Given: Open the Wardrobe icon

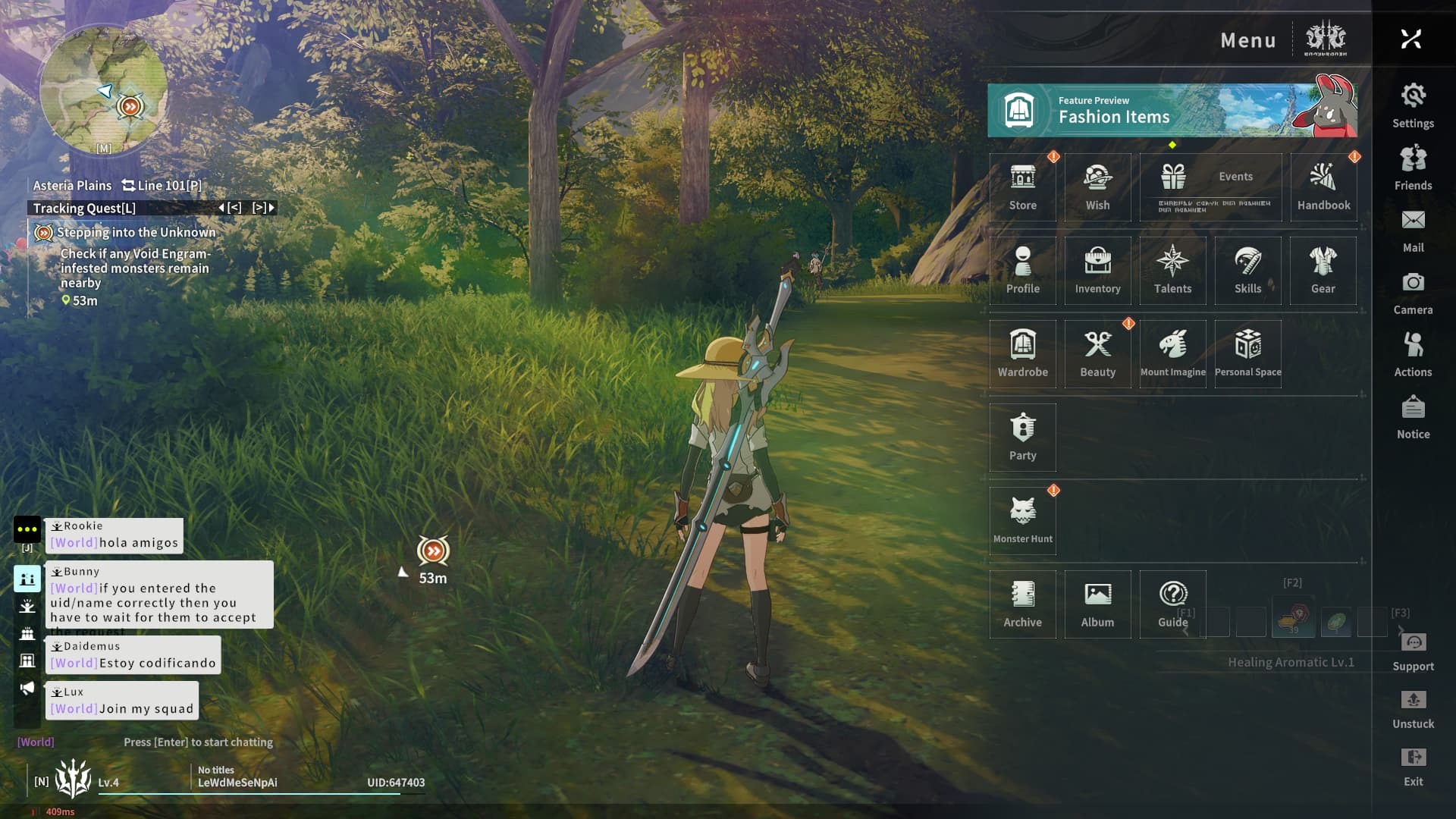Looking at the screenshot, I should [x=1022, y=354].
